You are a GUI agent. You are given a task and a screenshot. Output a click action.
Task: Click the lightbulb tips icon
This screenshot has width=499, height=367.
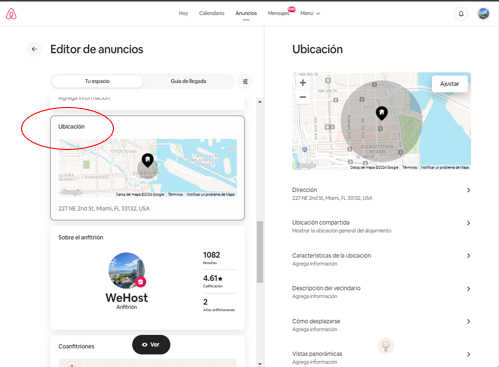[386, 346]
